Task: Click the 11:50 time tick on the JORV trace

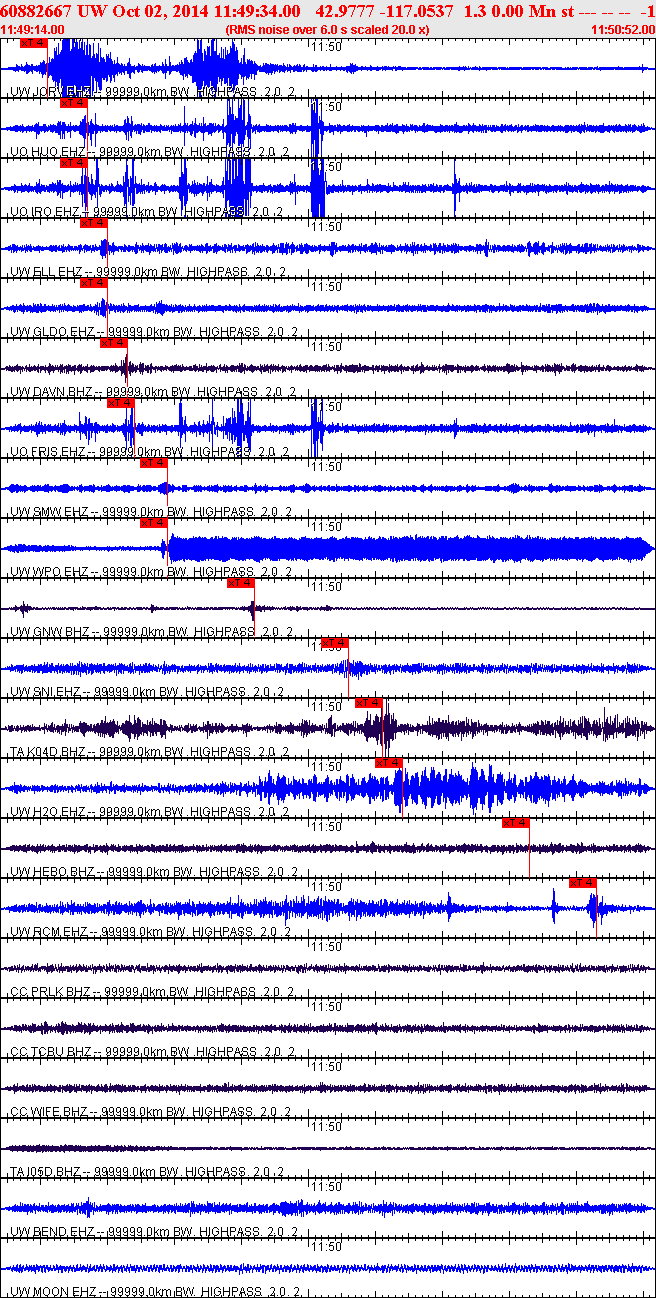Action: point(327,46)
